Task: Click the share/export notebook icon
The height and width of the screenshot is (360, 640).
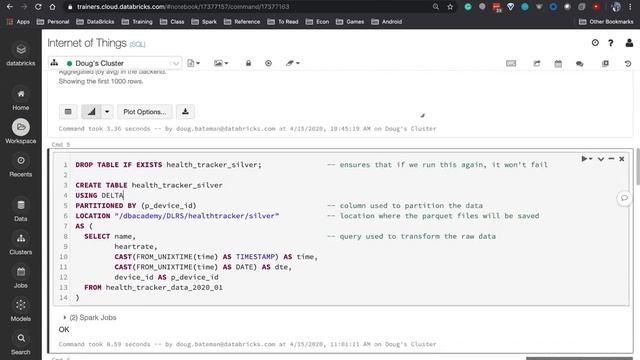Action: [x=537, y=63]
